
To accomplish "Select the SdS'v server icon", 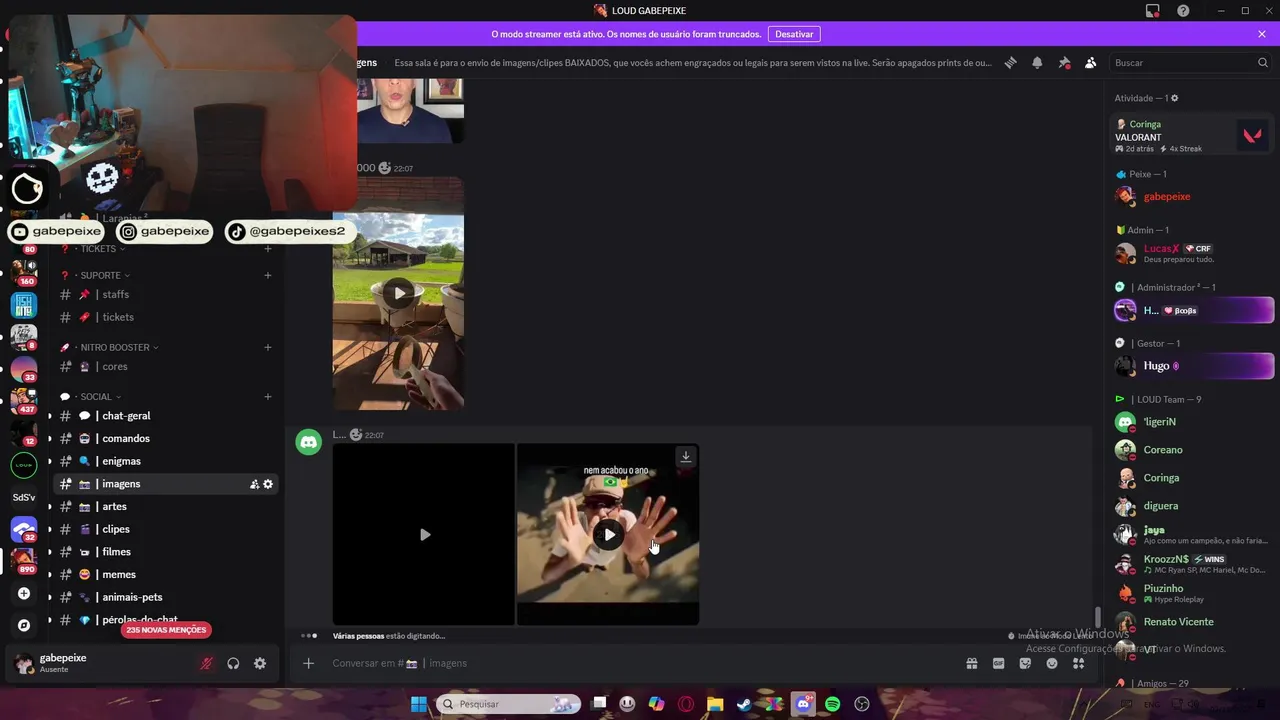I will [x=24, y=497].
